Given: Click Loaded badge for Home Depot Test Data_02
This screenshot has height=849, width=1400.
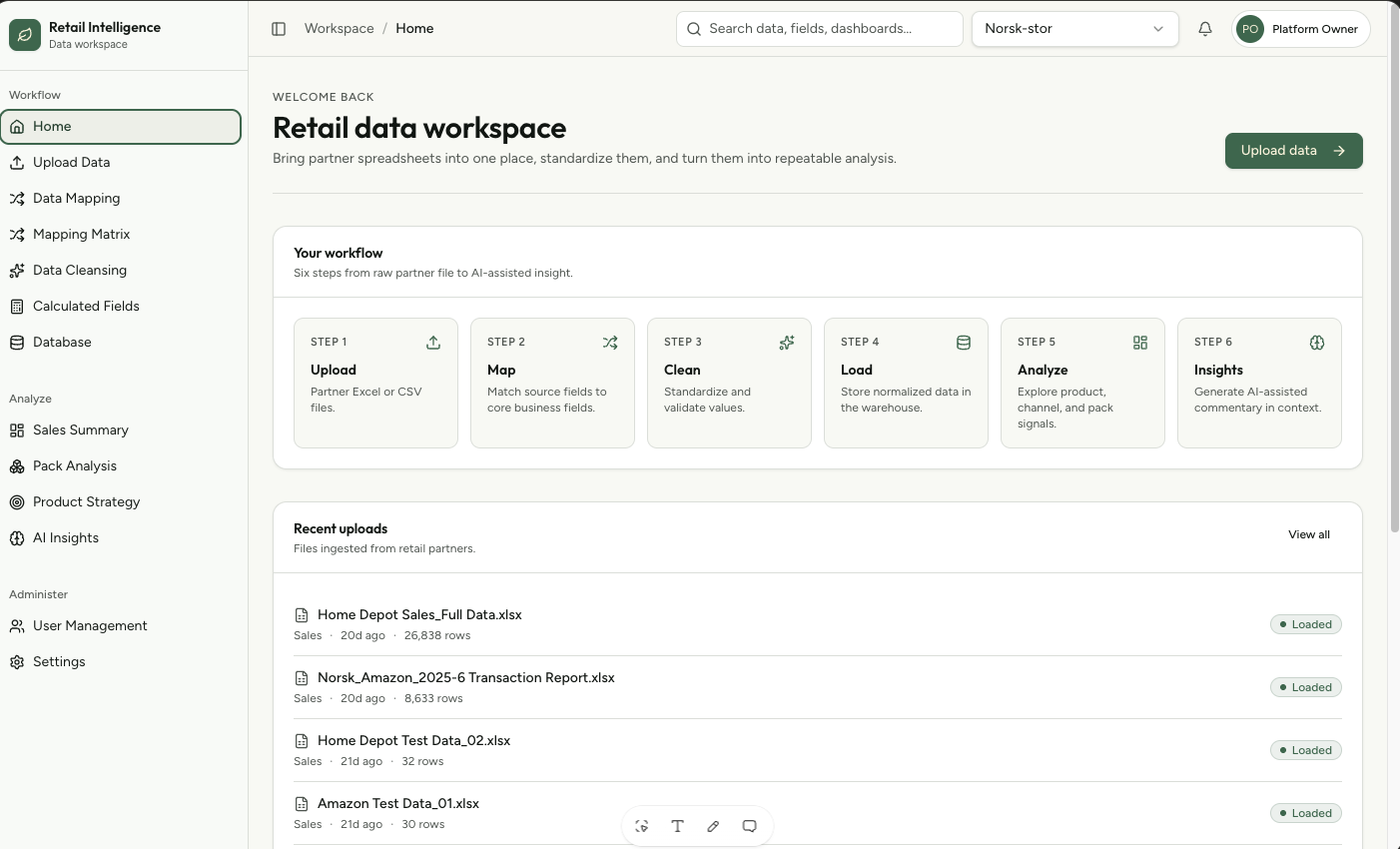Looking at the screenshot, I should point(1305,750).
